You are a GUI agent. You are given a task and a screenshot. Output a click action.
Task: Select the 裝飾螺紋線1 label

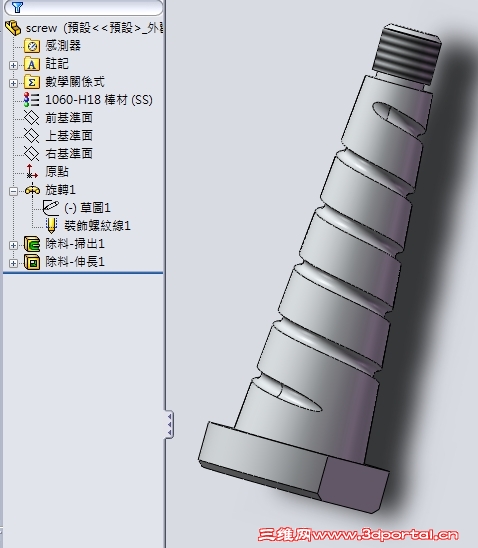point(97,226)
